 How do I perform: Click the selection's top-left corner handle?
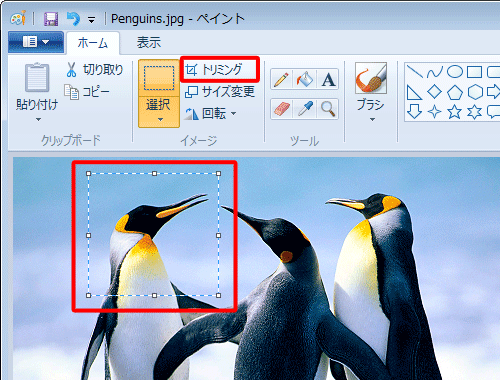pos(88,173)
